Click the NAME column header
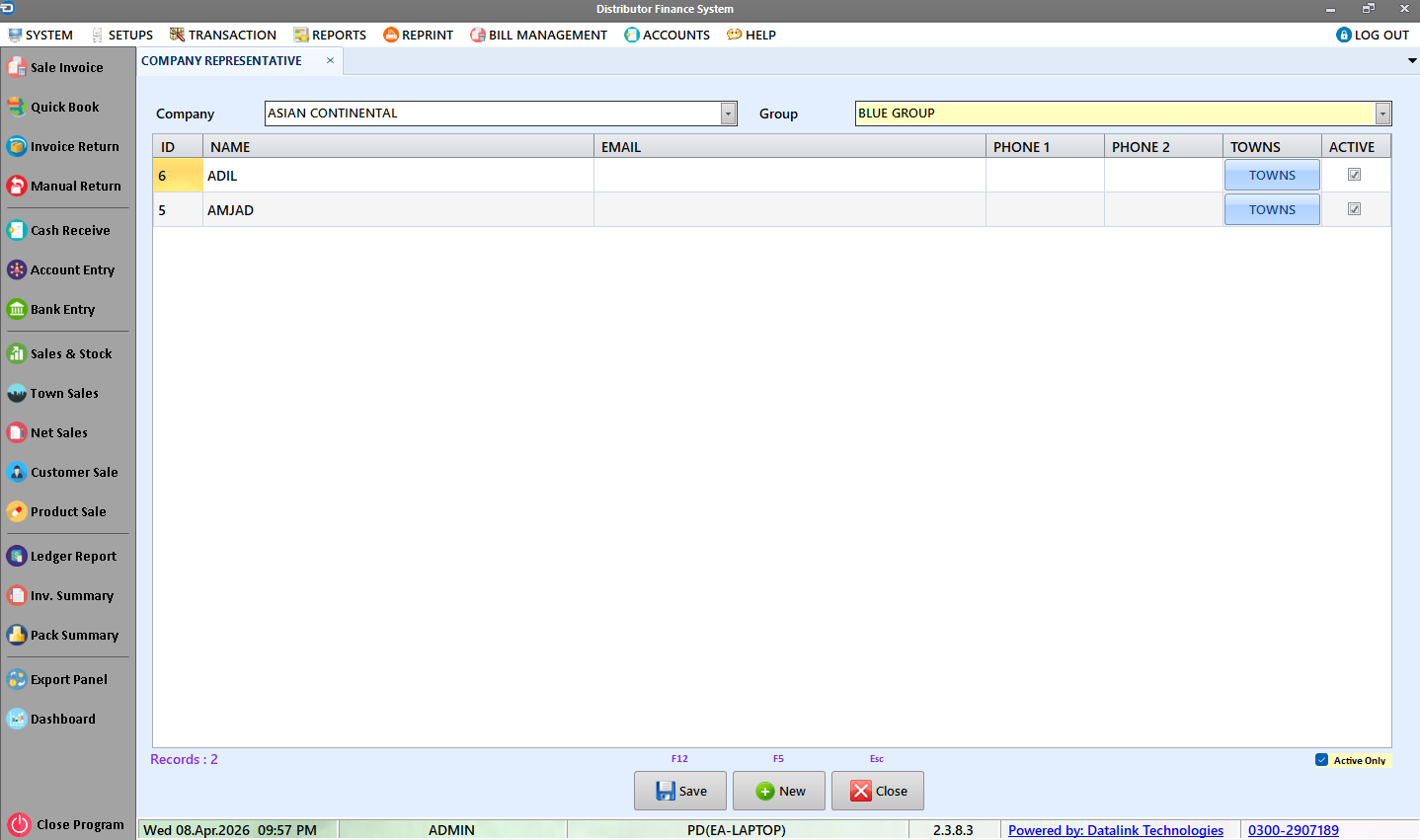The image size is (1420, 840). tap(398, 147)
